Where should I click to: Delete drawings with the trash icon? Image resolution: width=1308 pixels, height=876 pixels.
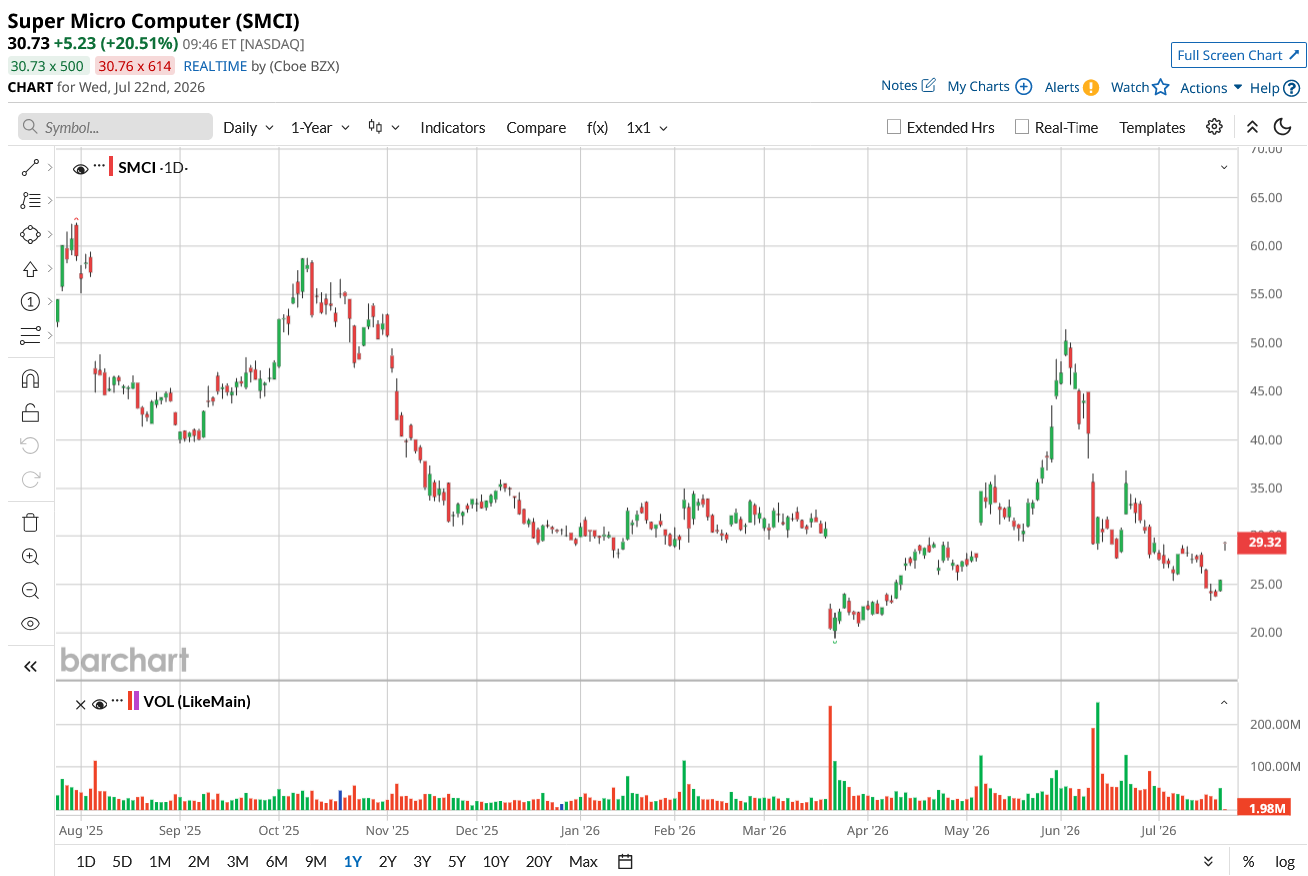coord(30,522)
